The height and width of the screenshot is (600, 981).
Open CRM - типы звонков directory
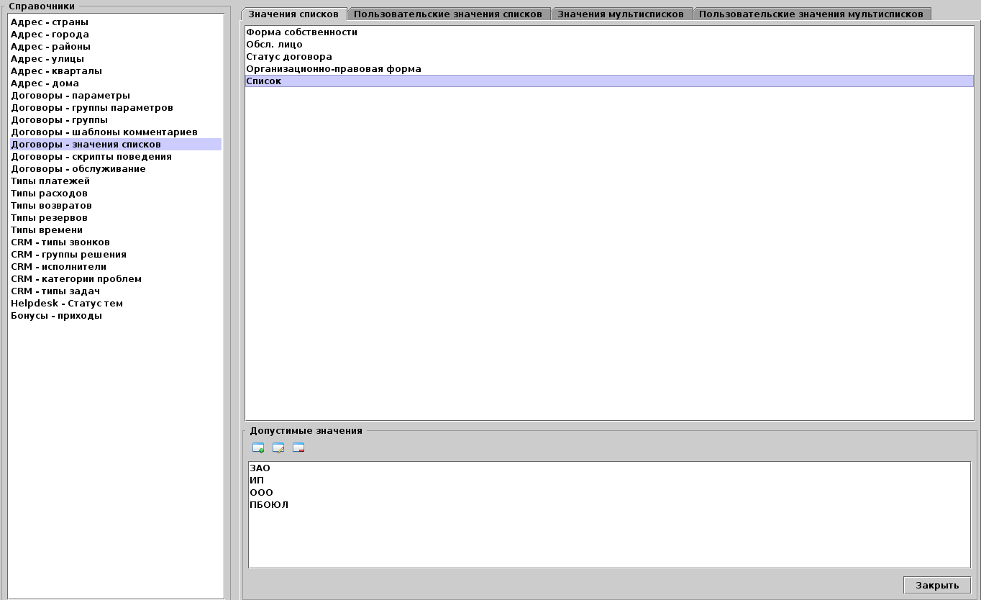[x=60, y=242]
